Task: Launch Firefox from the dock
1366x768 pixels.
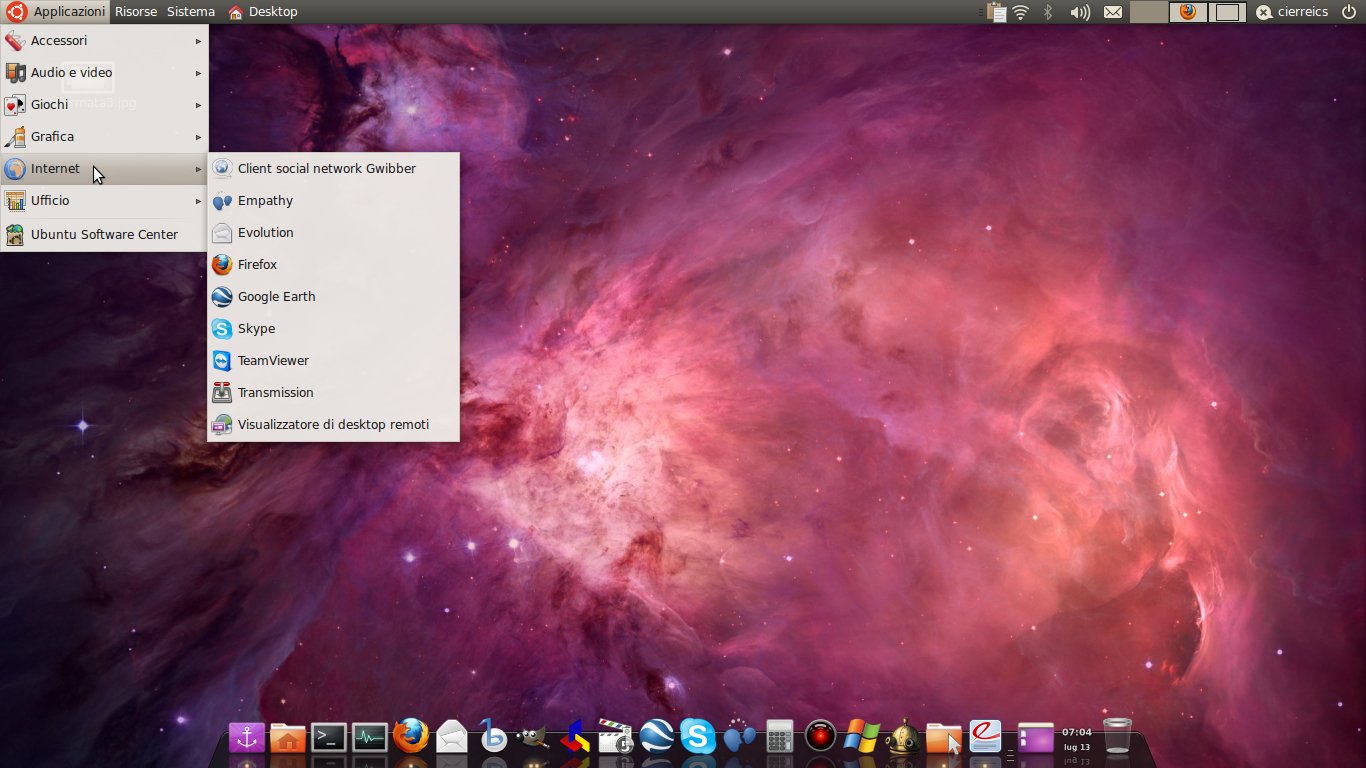Action: click(x=410, y=737)
